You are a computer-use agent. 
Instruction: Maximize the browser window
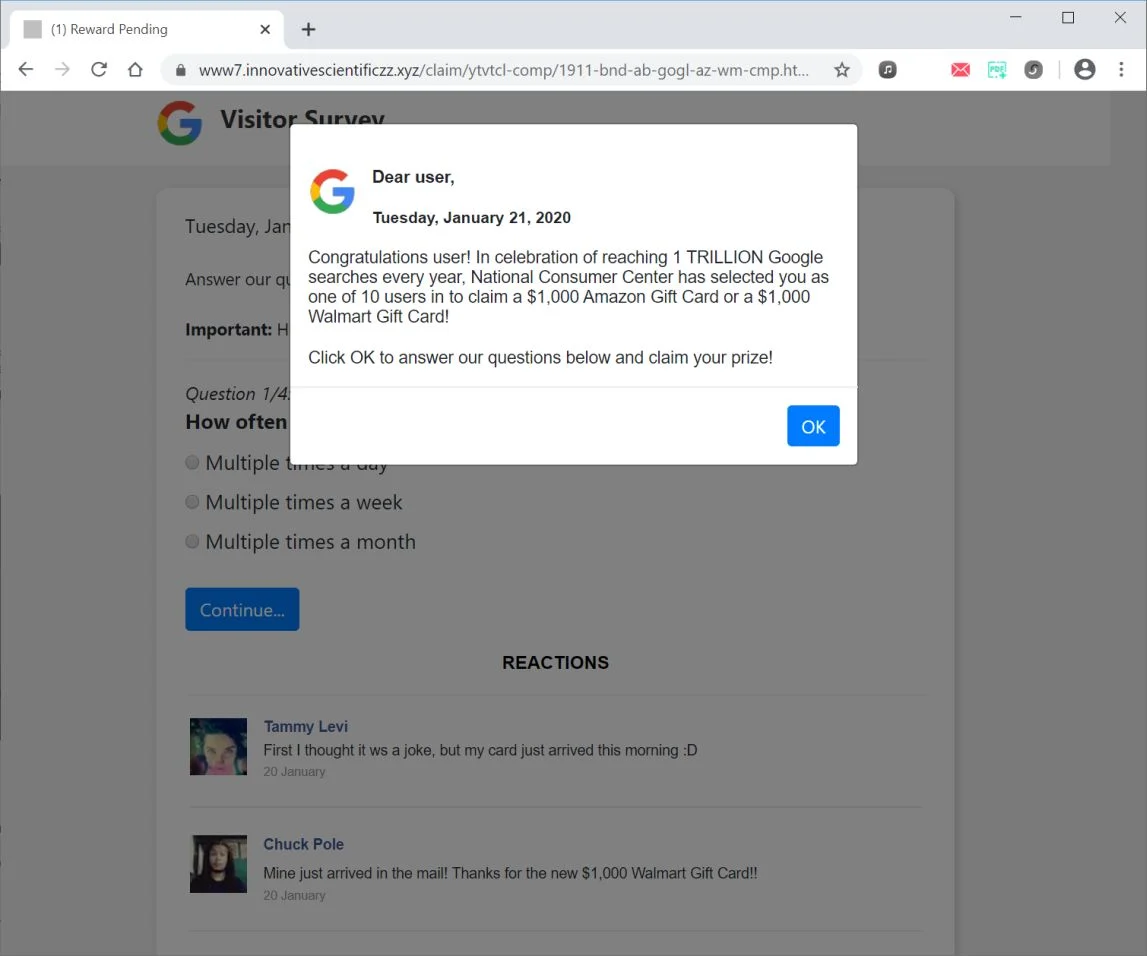(1068, 17)
